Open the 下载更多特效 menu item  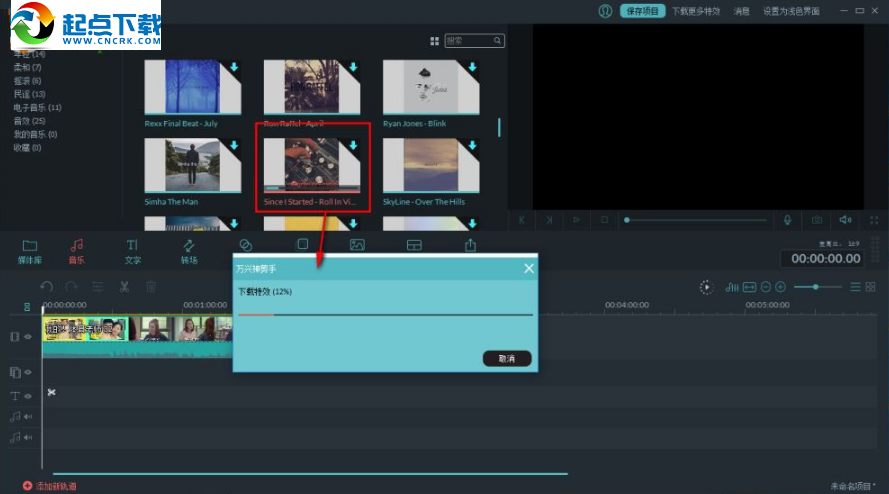pyautogui.click(x=695, y=11)
